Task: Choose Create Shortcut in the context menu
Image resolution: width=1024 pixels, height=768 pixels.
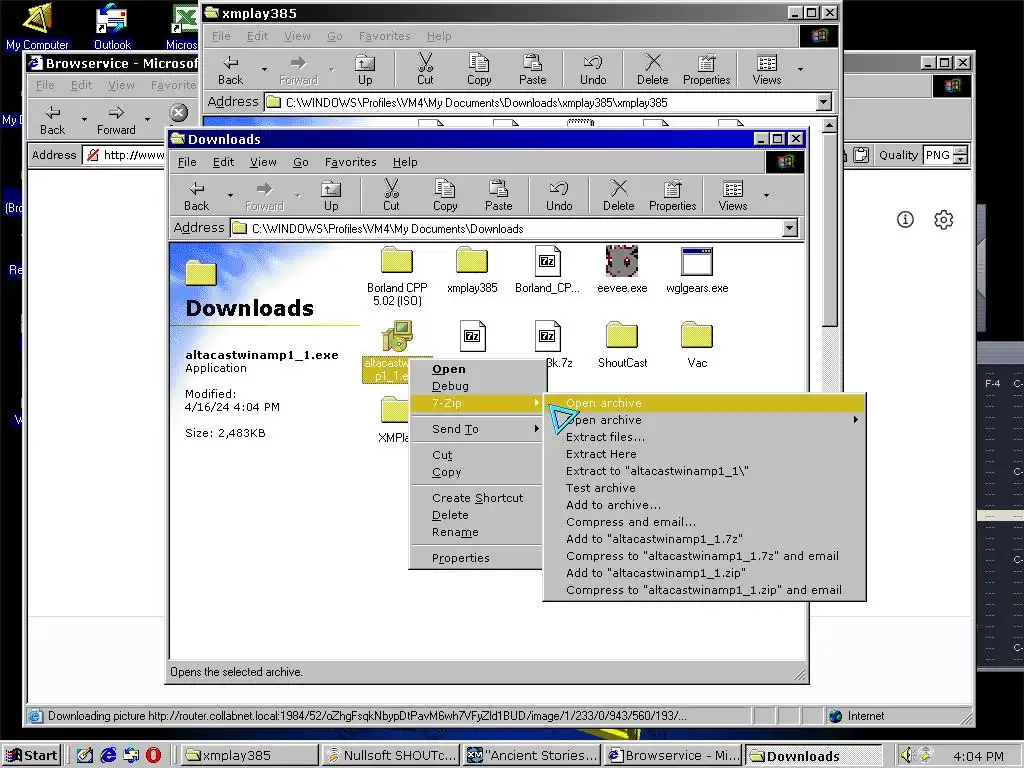Action: (x=476, y=498)
